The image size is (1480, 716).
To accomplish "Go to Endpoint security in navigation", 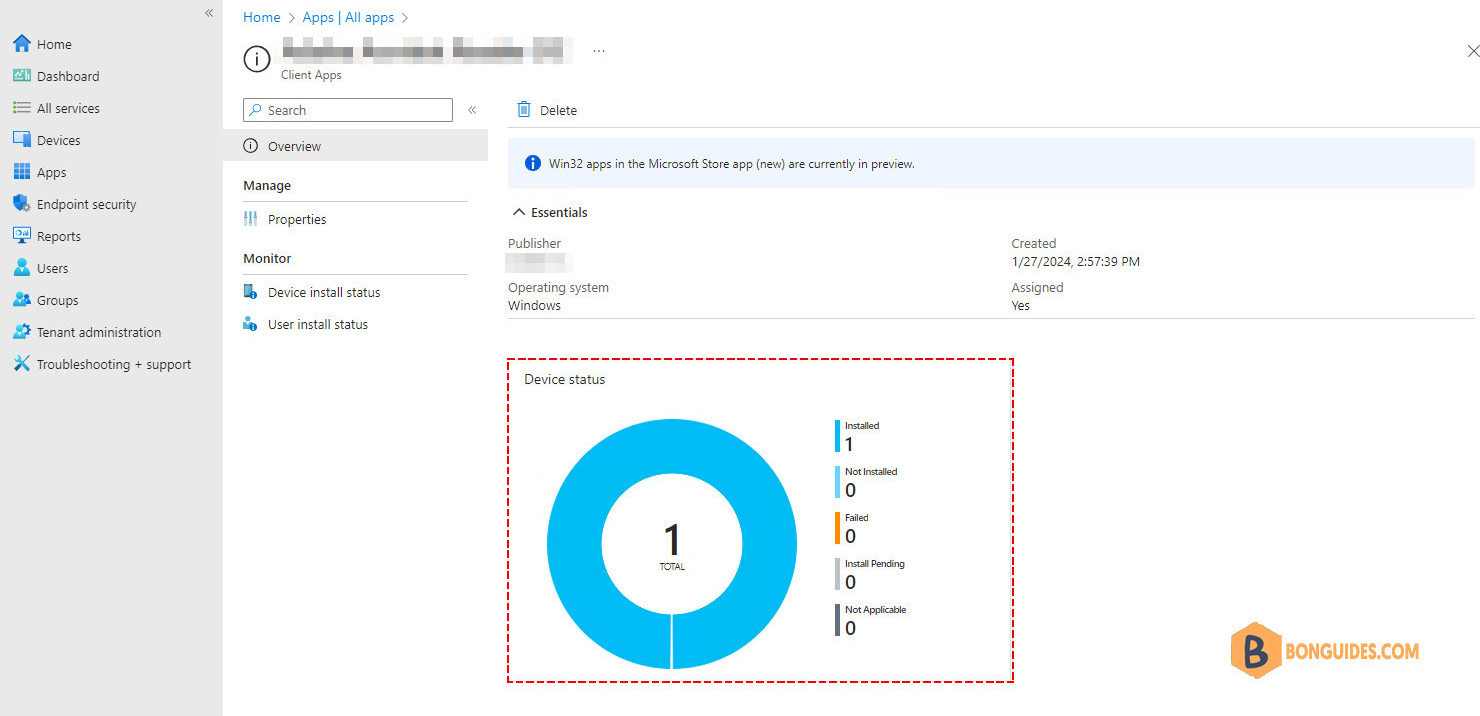I will click(86, 204).
